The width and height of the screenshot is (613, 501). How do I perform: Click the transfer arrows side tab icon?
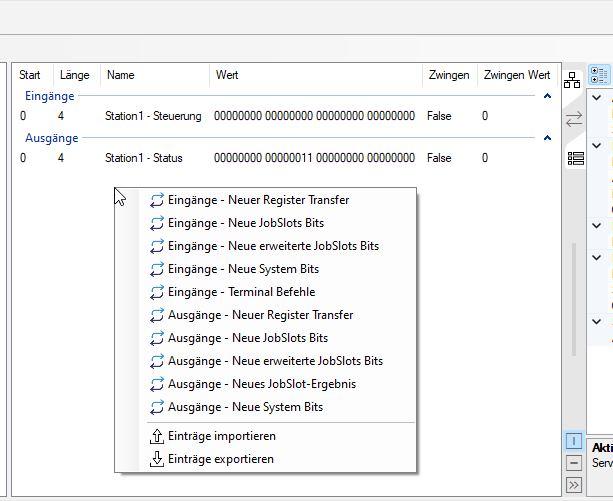(x=574, y=119)
